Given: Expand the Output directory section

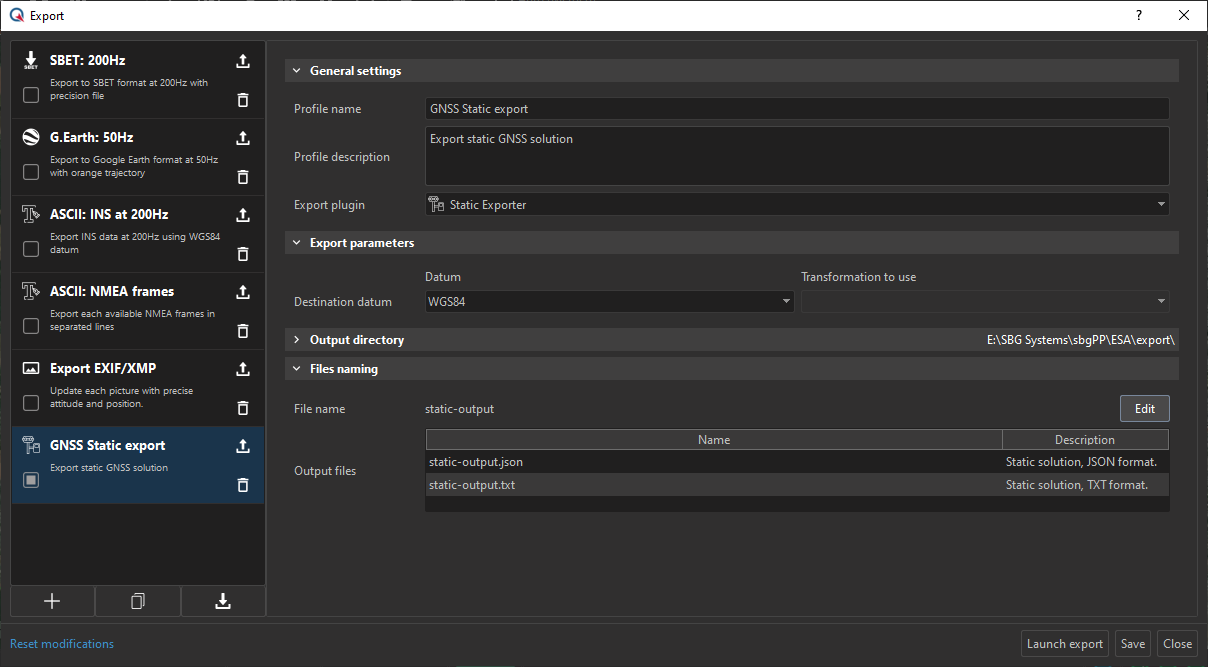Looking at the screenshot, I should (297, 340).
